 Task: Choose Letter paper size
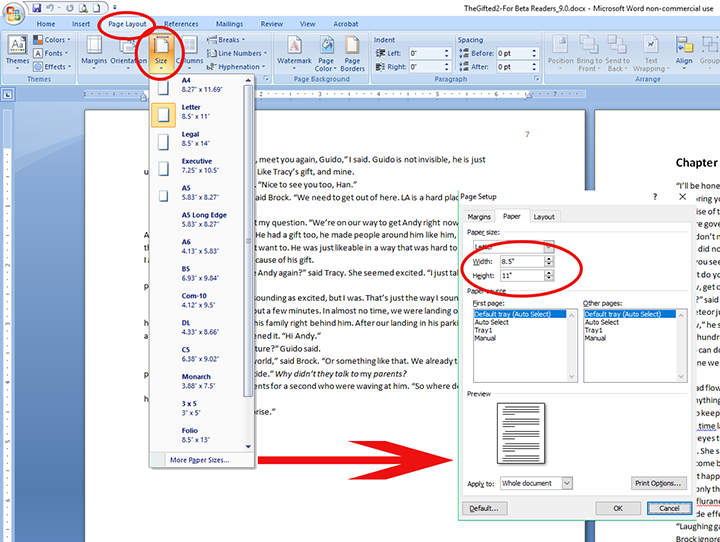[x=198, y=112]
